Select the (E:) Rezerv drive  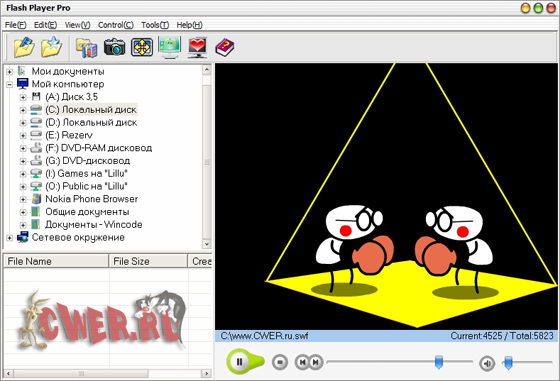(x=69, y=135)
